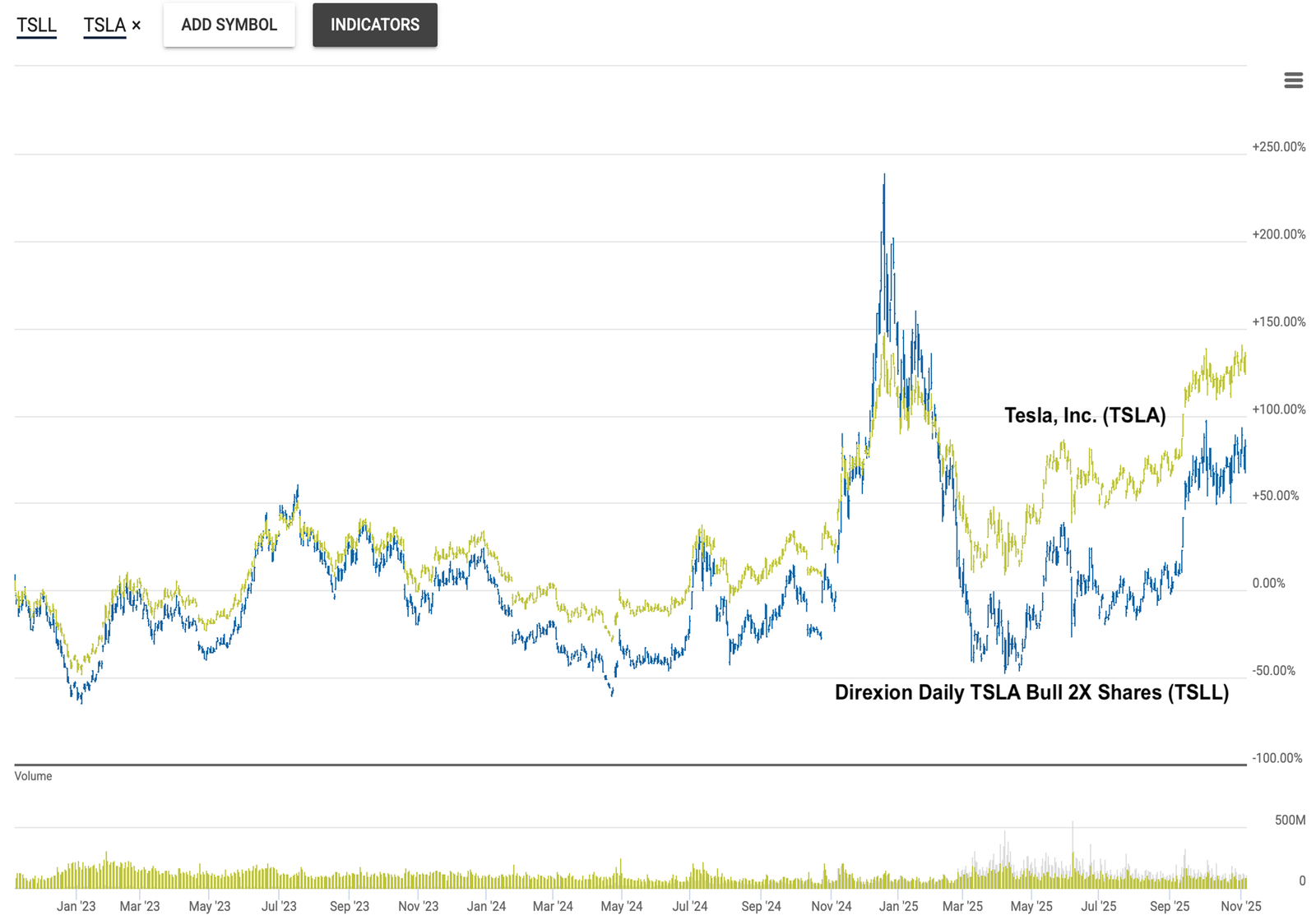Viewport: 1316px width, 920px height.
Task: Select the TSLL symbol tab
Action: pyautogui.click(x=36, y=25)
